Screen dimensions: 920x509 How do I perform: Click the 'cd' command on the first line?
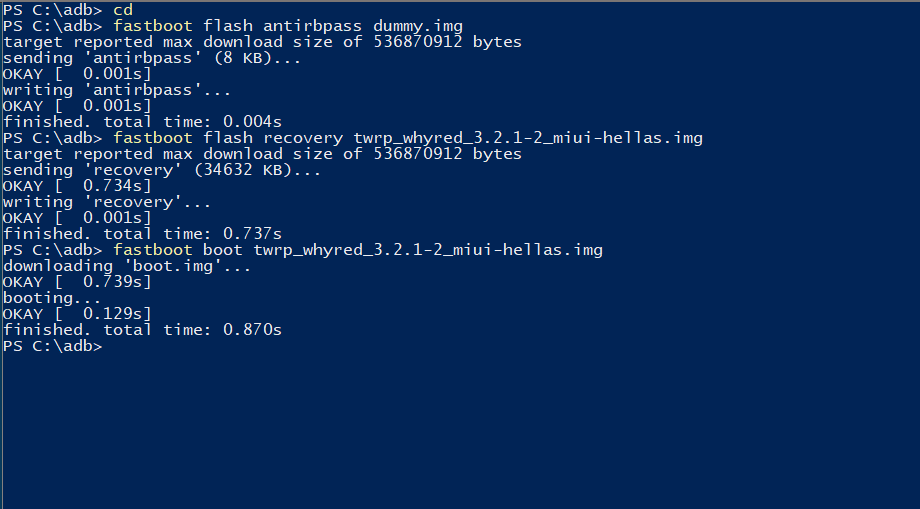pyautogui.click(x=123, y=9)
